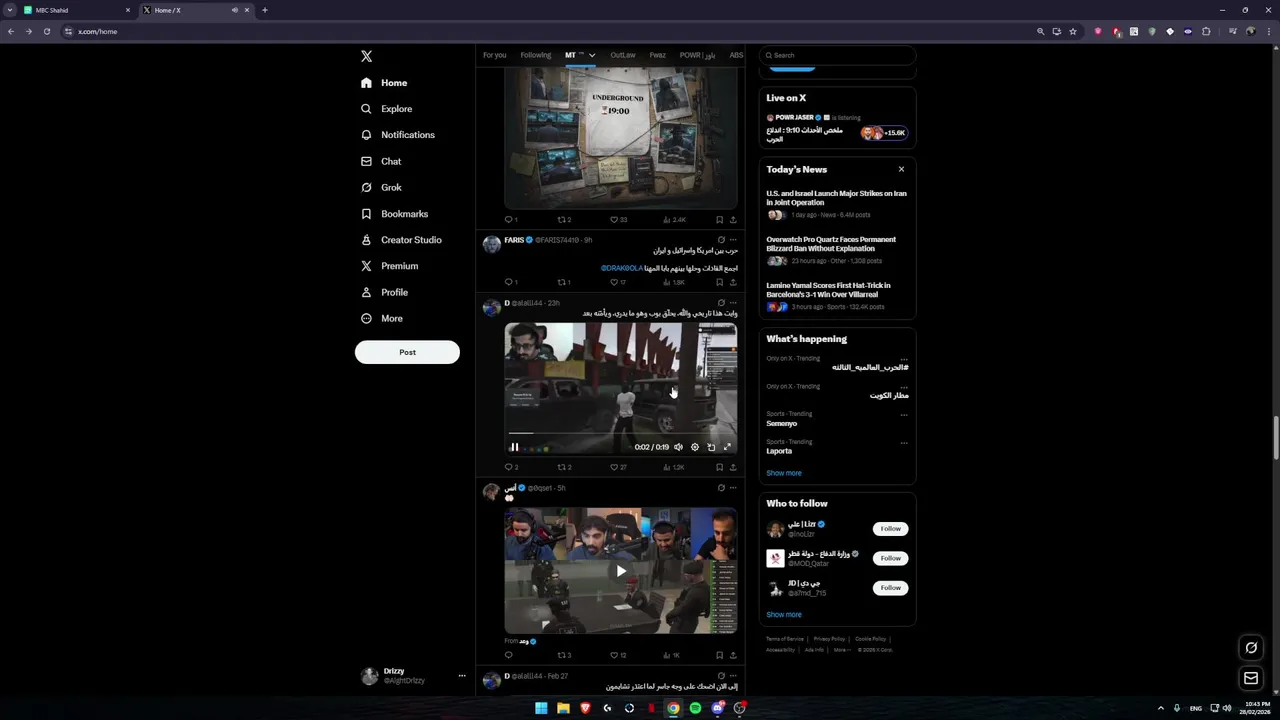This screenshot has height=720, width=1280.
Task: Open options for trending topic Laporta
Action: [x=904, y=442]
